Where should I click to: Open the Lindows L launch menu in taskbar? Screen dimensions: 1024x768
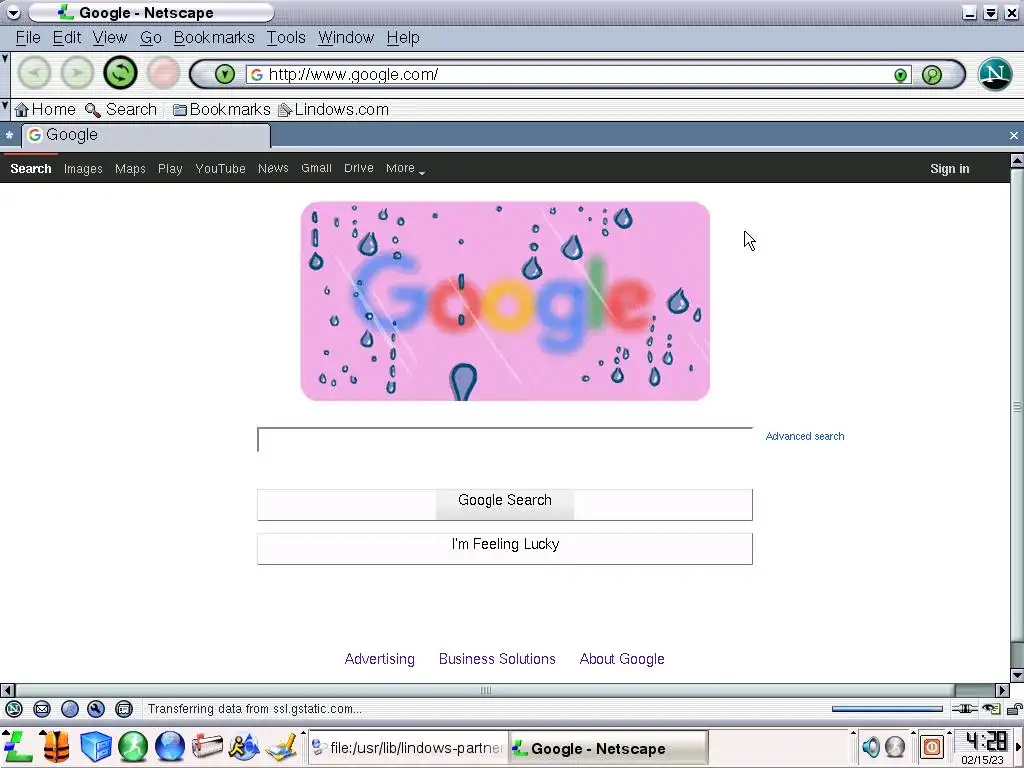pos(18,746)
